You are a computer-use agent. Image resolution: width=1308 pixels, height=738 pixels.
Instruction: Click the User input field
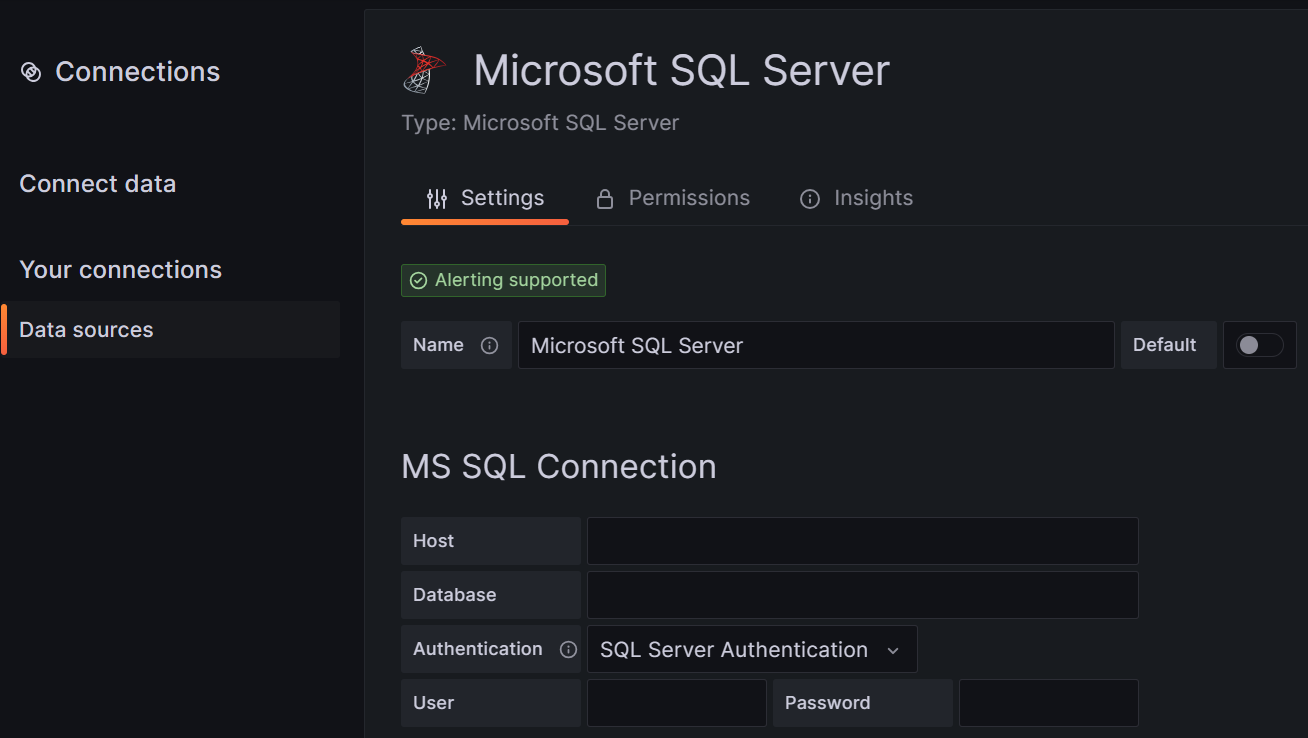677,703
